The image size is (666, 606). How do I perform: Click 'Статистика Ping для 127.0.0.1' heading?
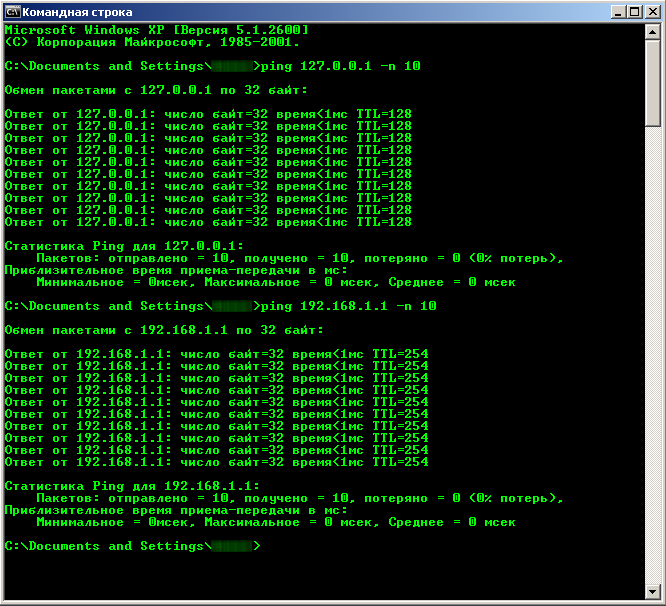click(x=124, y=246)
